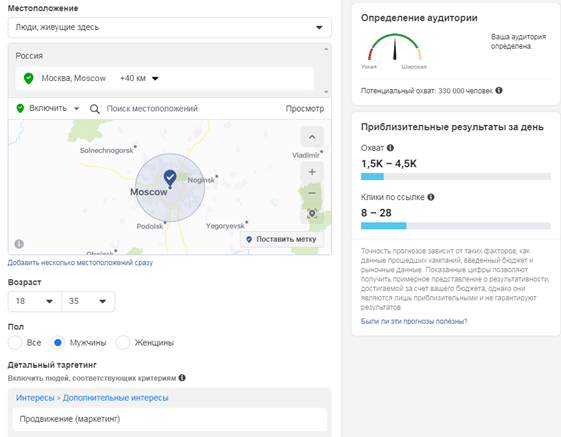
Task: Click the Просмотр button
Action: 305,108
